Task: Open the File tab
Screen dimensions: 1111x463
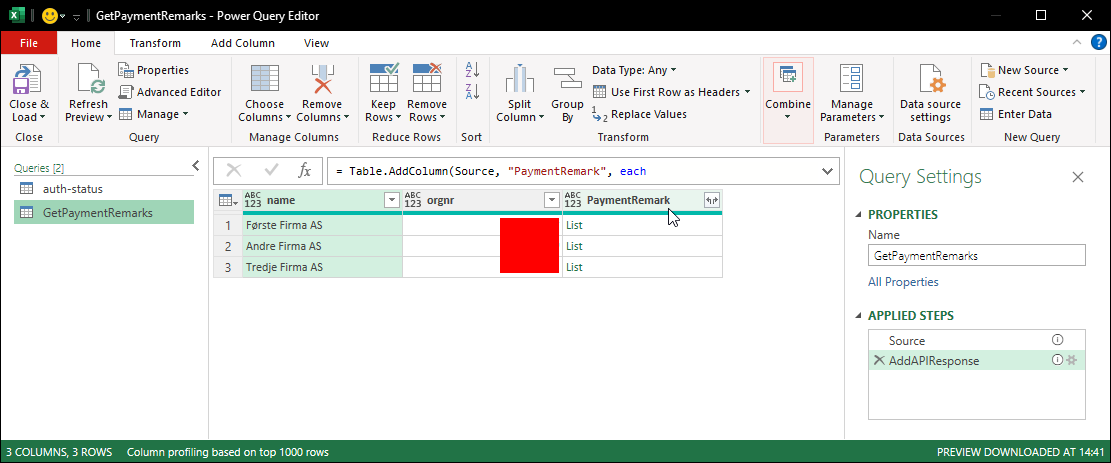Action: tap(29, 43)
